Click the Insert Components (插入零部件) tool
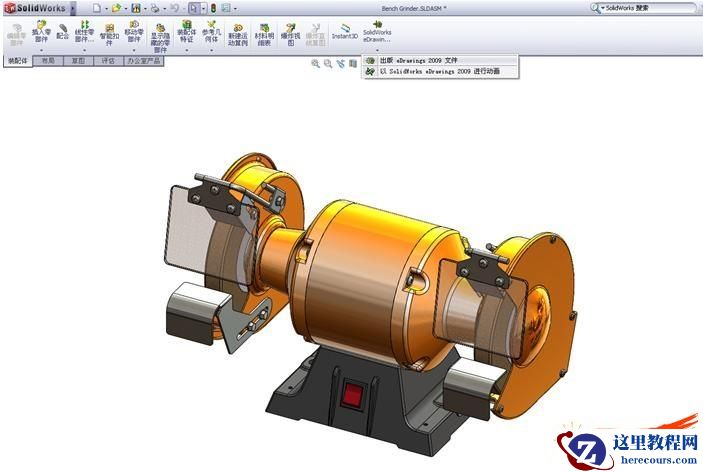 coord(41,32)
